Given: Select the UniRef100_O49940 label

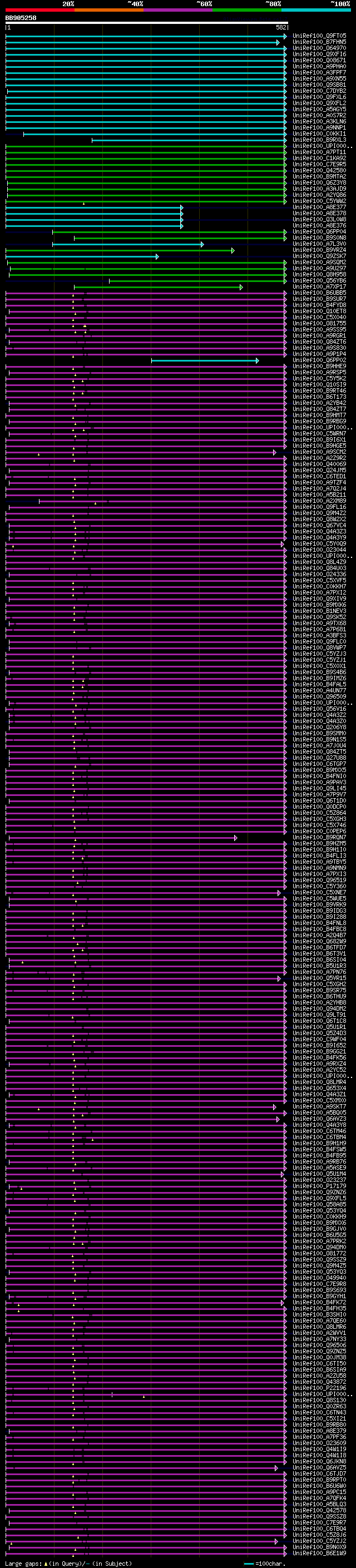Looking at the screenshot, I should pos(319,1278).
